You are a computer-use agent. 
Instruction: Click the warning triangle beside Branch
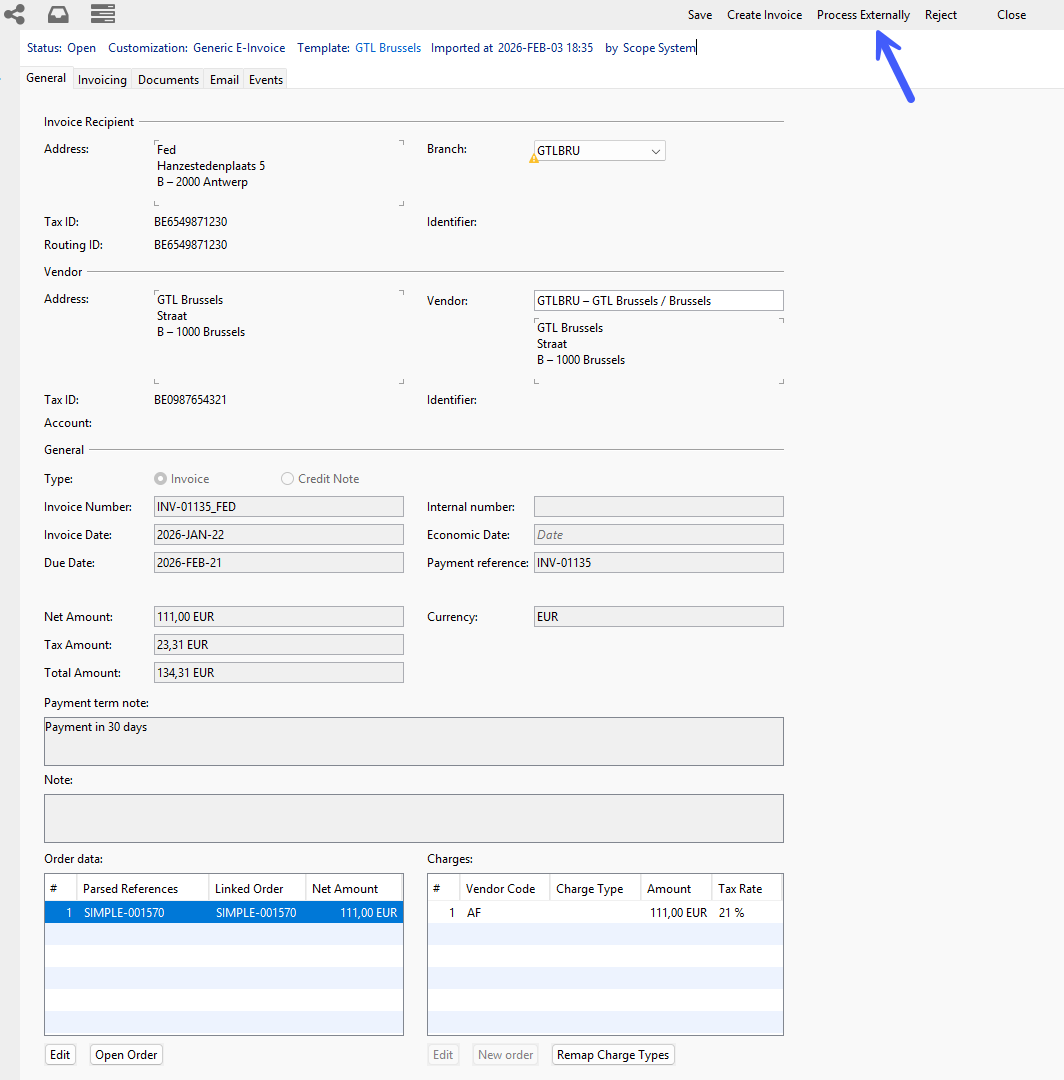pos(534,158)
